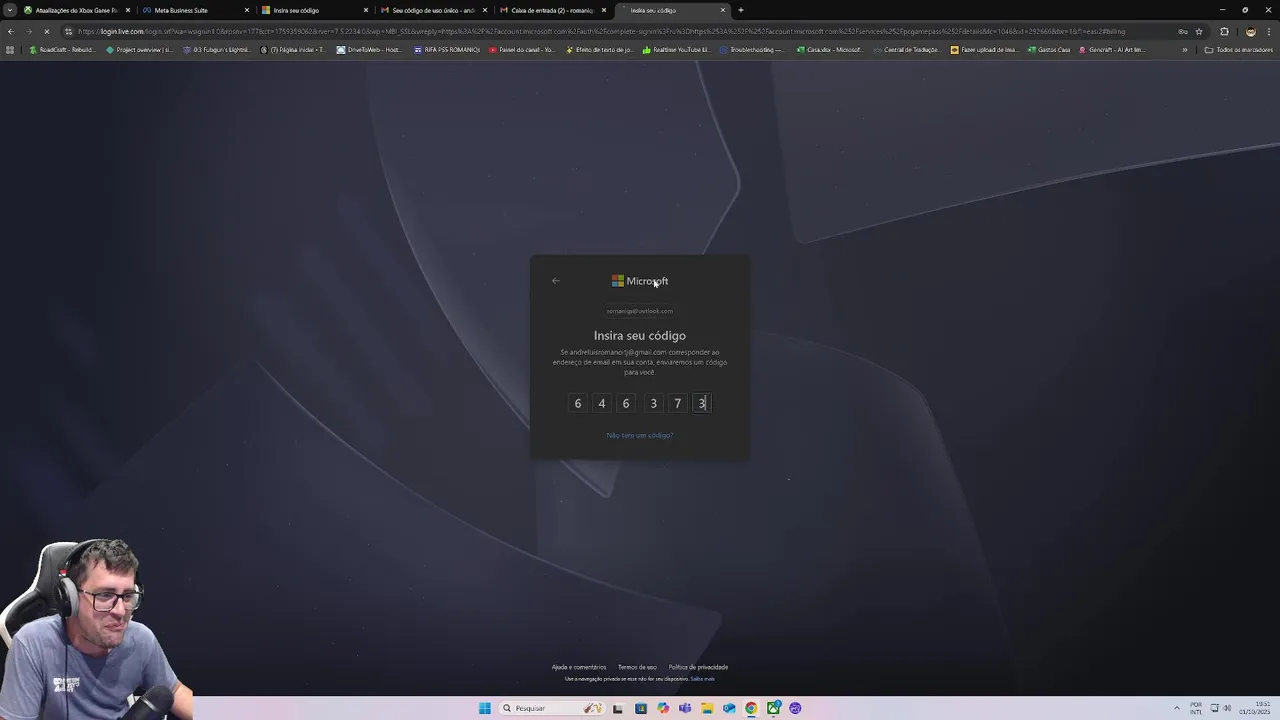1280x720 pixels.
Task: Bookmark this page with the star icon
Action: click(x=1199, y=31)
